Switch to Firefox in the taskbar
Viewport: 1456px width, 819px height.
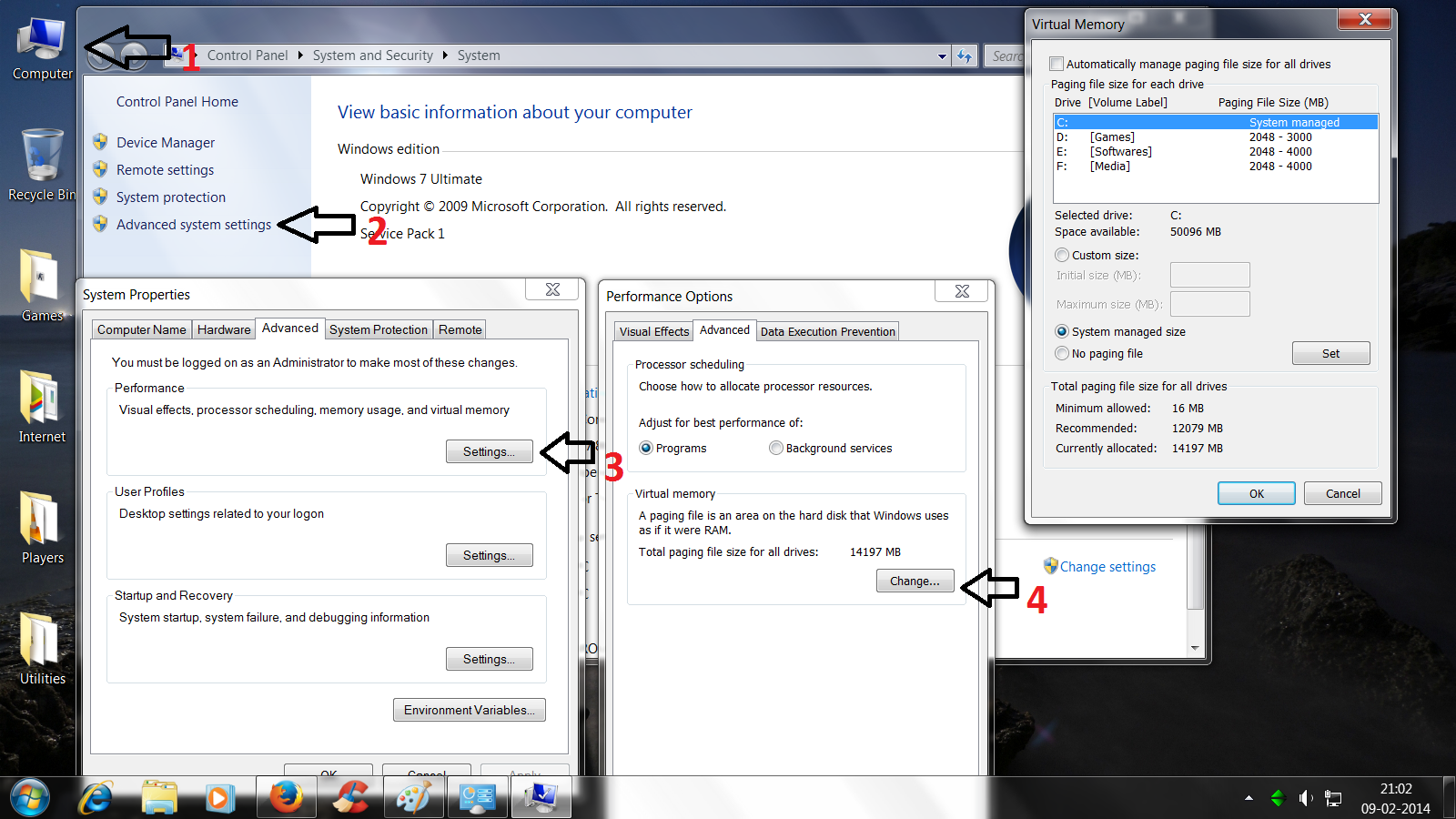coord(286,797)
